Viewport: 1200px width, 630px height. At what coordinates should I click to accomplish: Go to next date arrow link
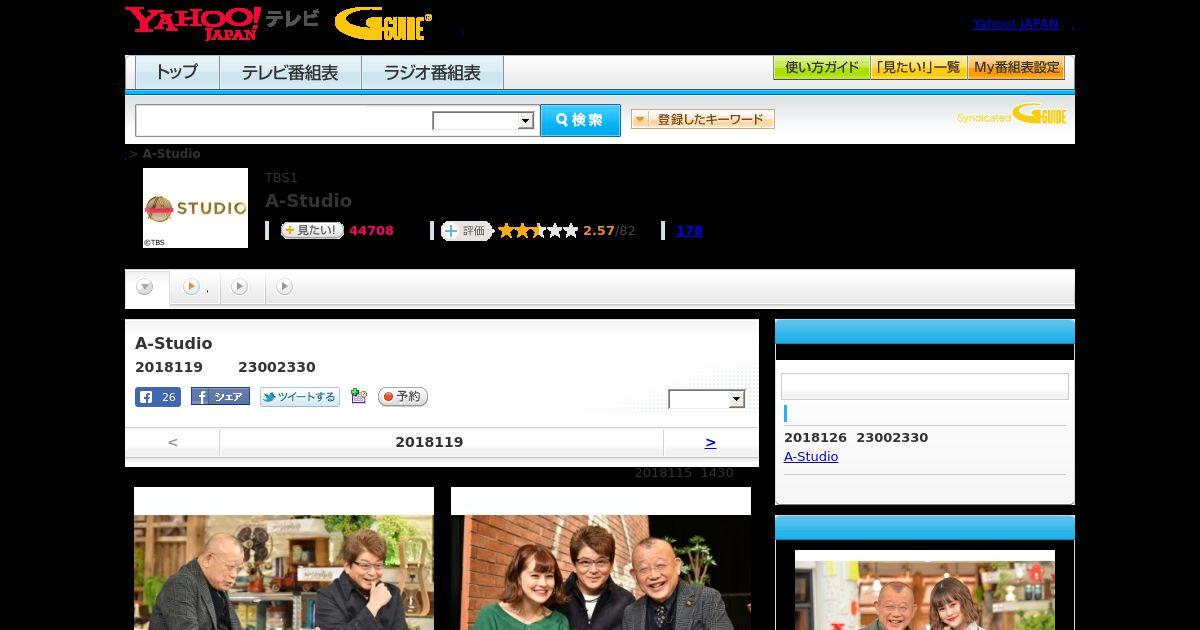[x=710, y=442]
